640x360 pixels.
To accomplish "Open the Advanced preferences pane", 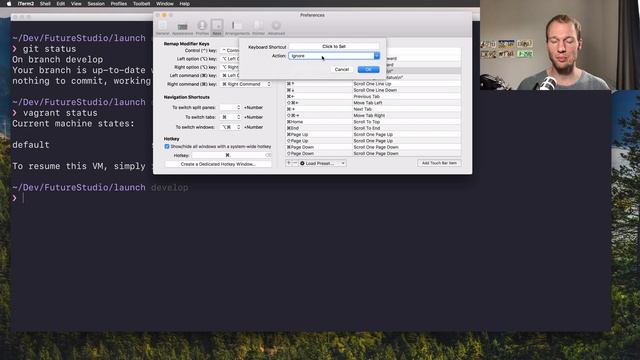I will pyautogui.click(x=276, y=28).
